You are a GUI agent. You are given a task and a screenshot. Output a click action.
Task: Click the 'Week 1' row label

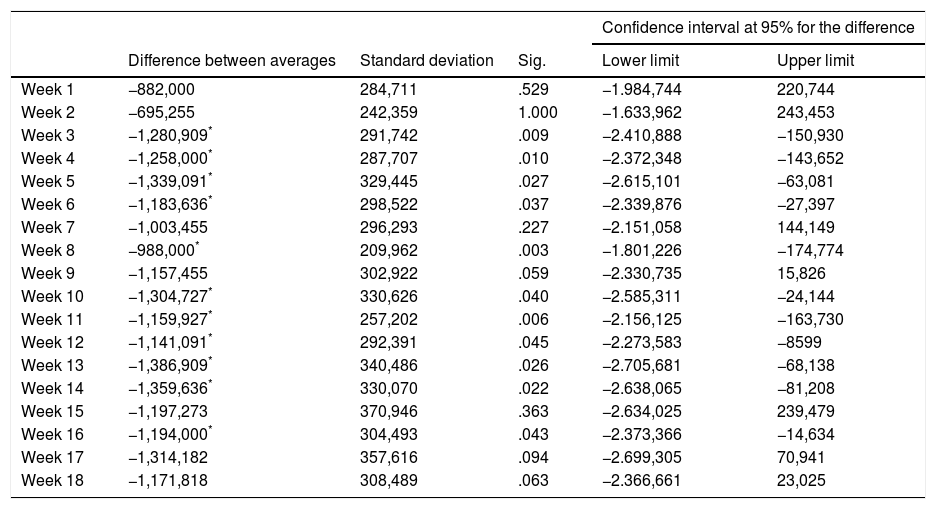pyautogui.click(x=46, y=89)
